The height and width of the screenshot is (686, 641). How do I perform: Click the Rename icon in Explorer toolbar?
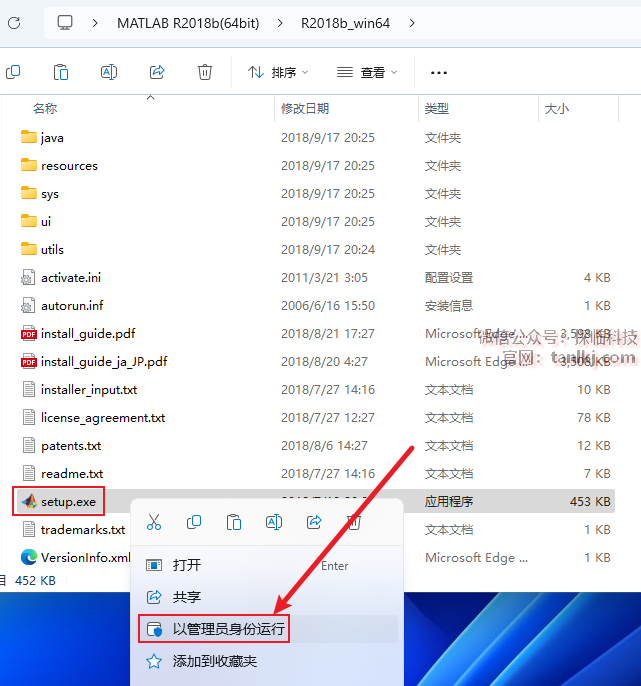click(x=109, y=72)
